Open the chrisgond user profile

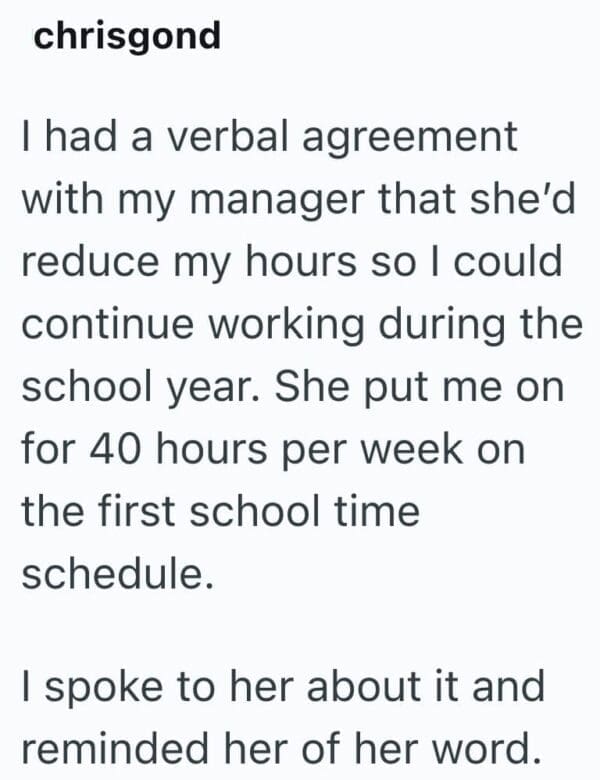[x=126, y=37]
